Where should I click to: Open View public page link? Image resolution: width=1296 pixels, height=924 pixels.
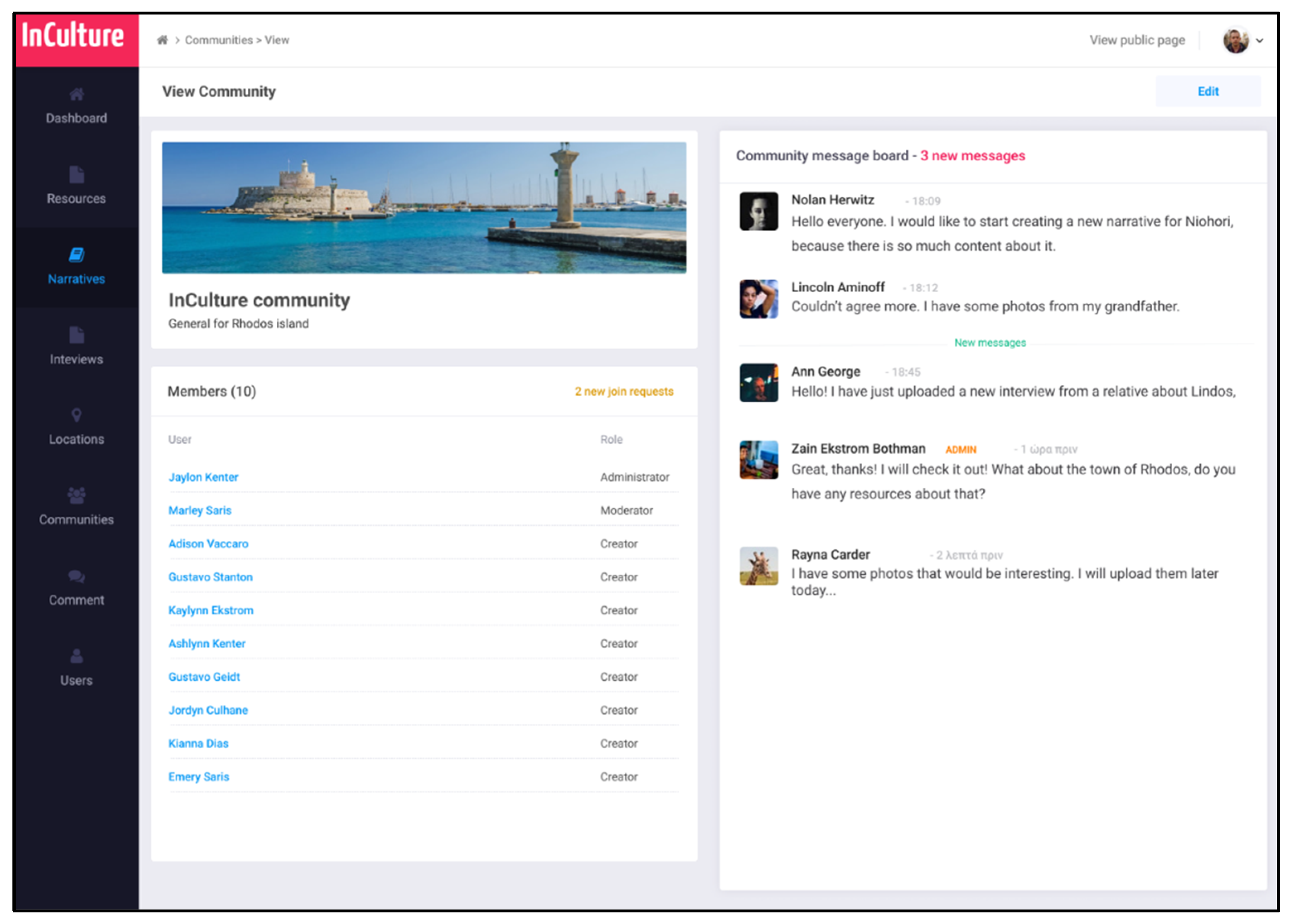[x=1137, y=40]
